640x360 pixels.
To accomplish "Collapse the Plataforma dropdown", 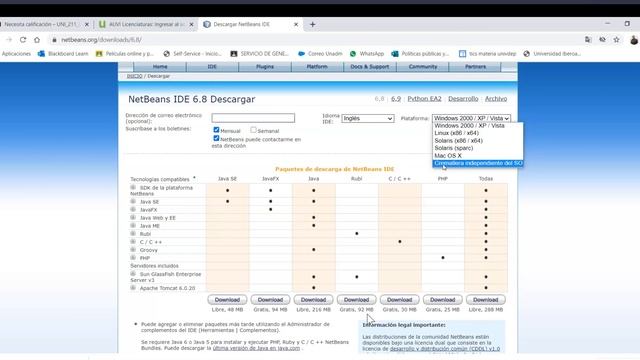I will 471,118.
